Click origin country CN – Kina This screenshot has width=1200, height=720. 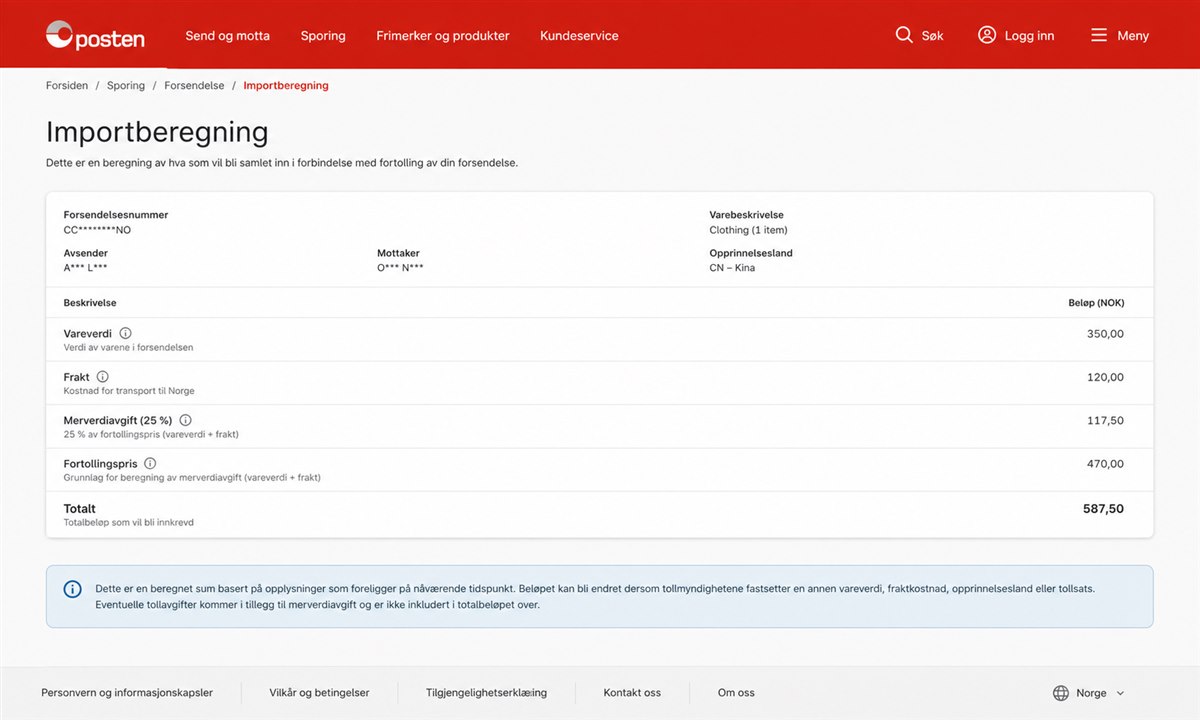[x=732, y=268]
